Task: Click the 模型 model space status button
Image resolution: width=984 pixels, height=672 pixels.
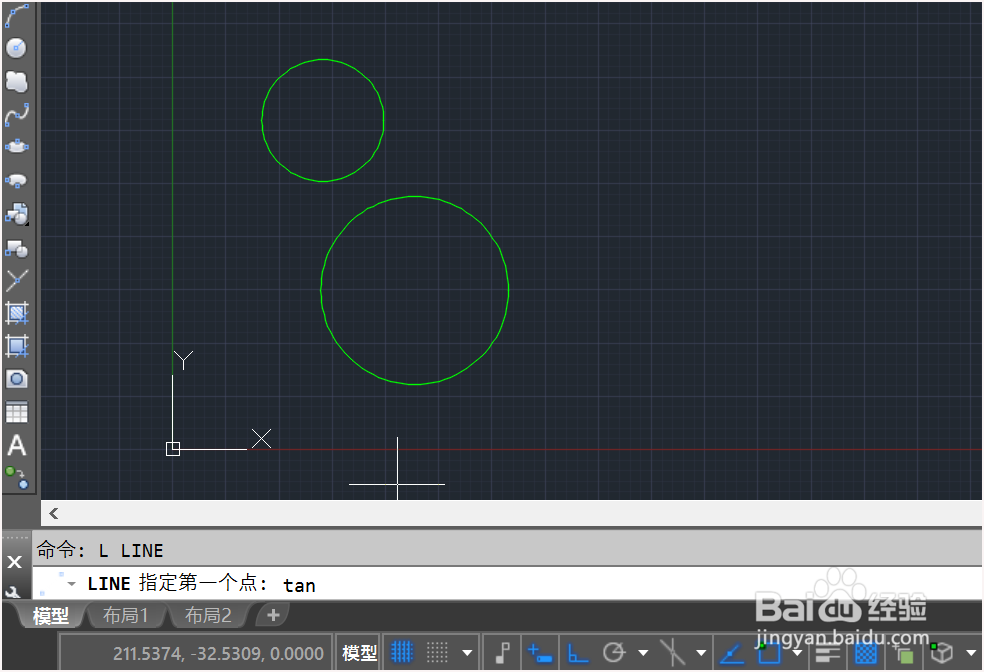Action: pos(360,653)
